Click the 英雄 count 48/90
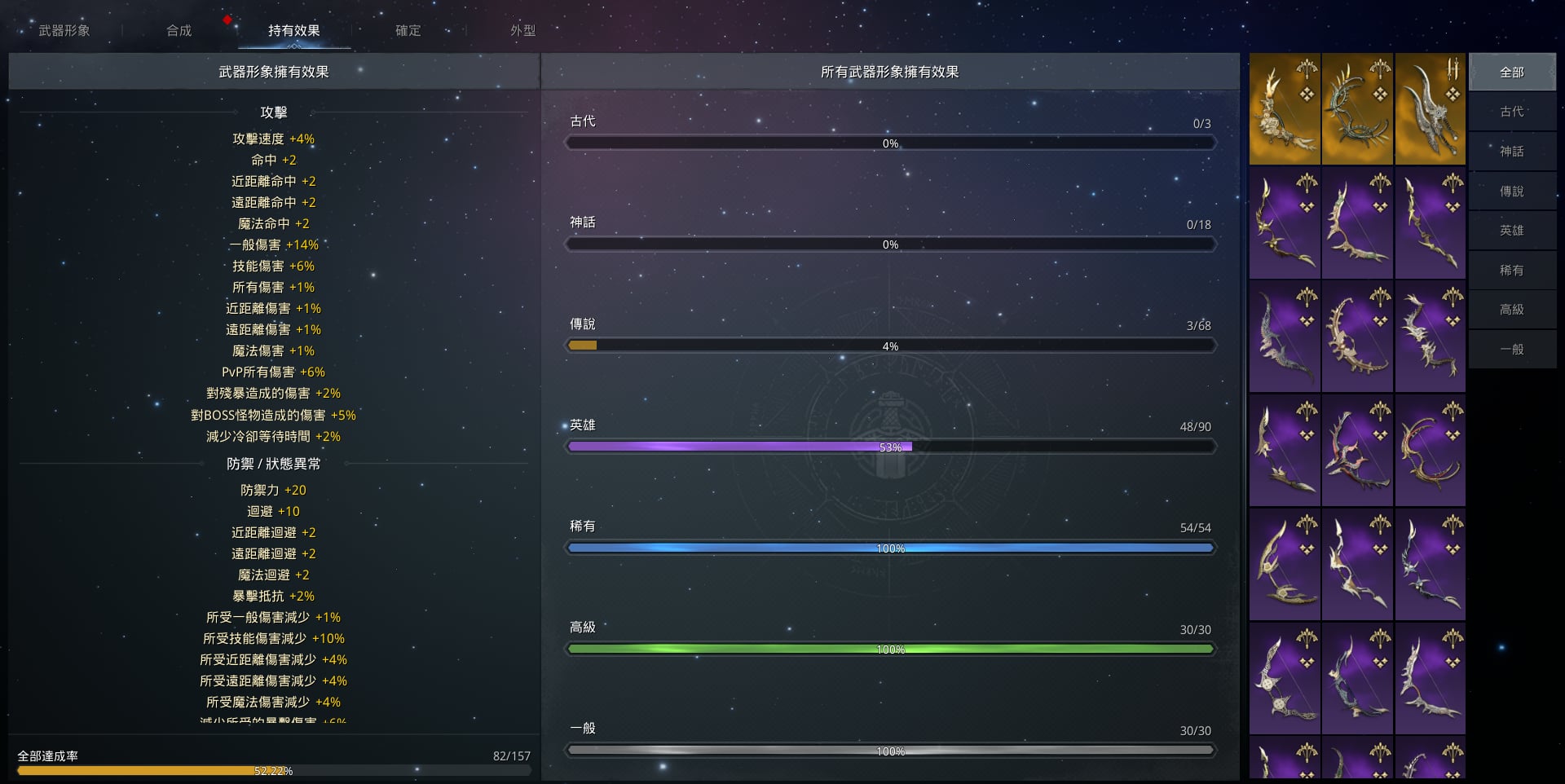The height and width of the screenshot is (784, 1565). click(1196, 427)
